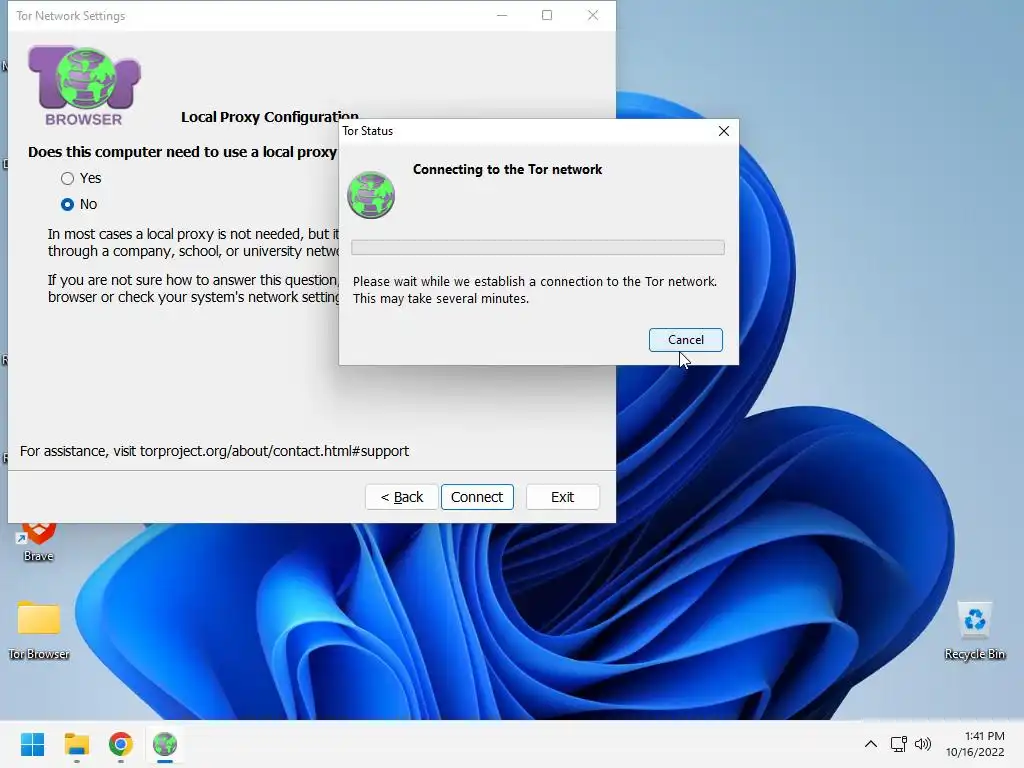The width and height of the screenshot is (1024, 768).
Task: Click the Connect button in Tor Network Settings
Action: [477, 497]
